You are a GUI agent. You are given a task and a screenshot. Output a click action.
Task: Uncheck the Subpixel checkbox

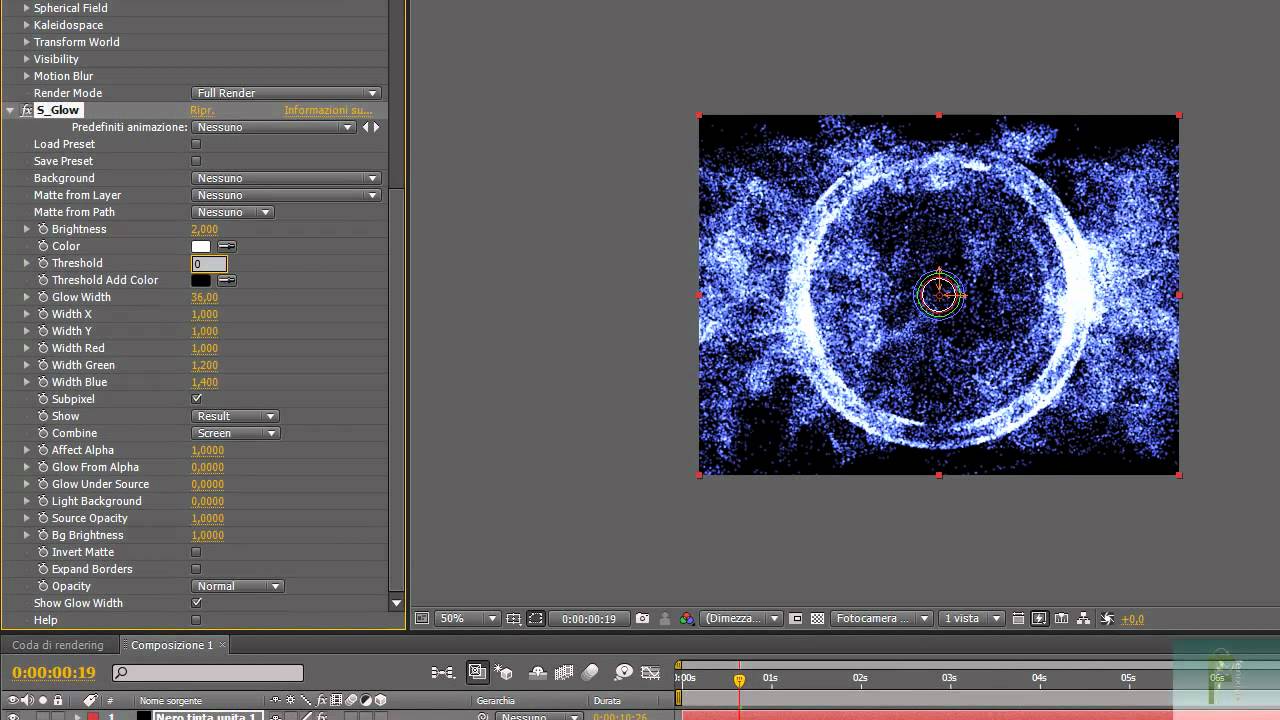(x=196, y=399)
